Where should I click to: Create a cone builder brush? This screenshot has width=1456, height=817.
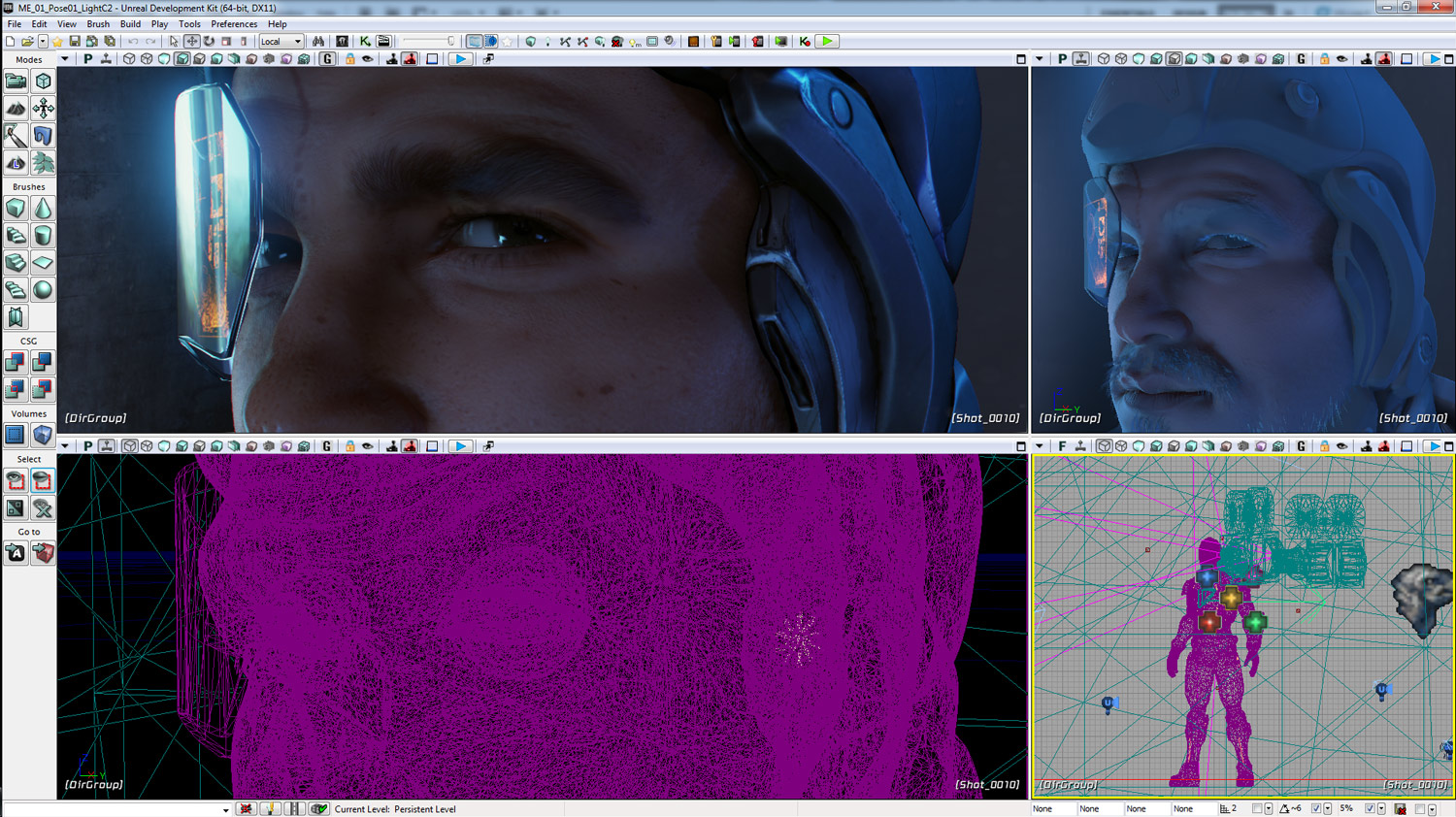(43, 209)
